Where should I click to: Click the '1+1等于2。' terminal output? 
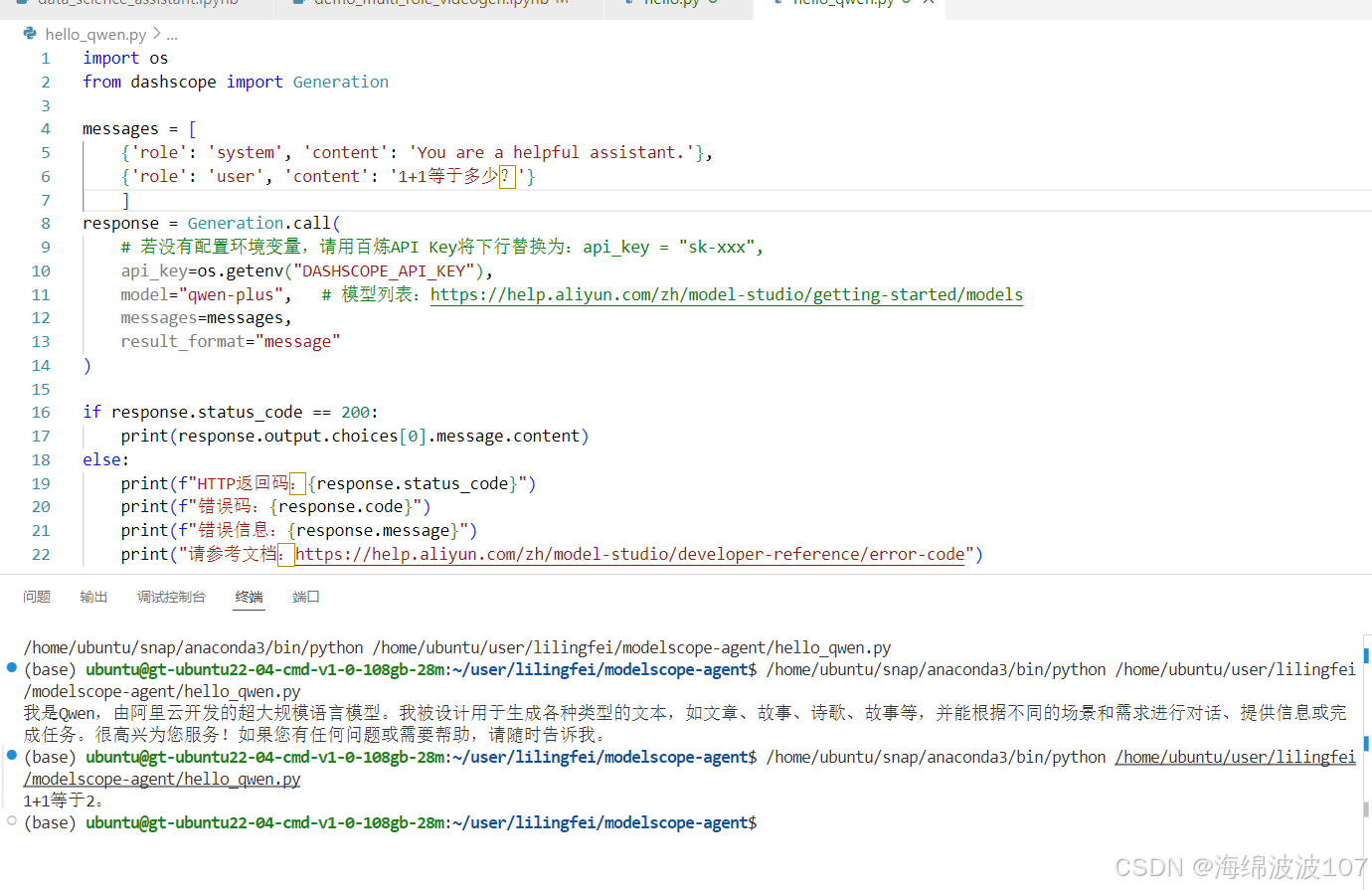click(64, 801)
